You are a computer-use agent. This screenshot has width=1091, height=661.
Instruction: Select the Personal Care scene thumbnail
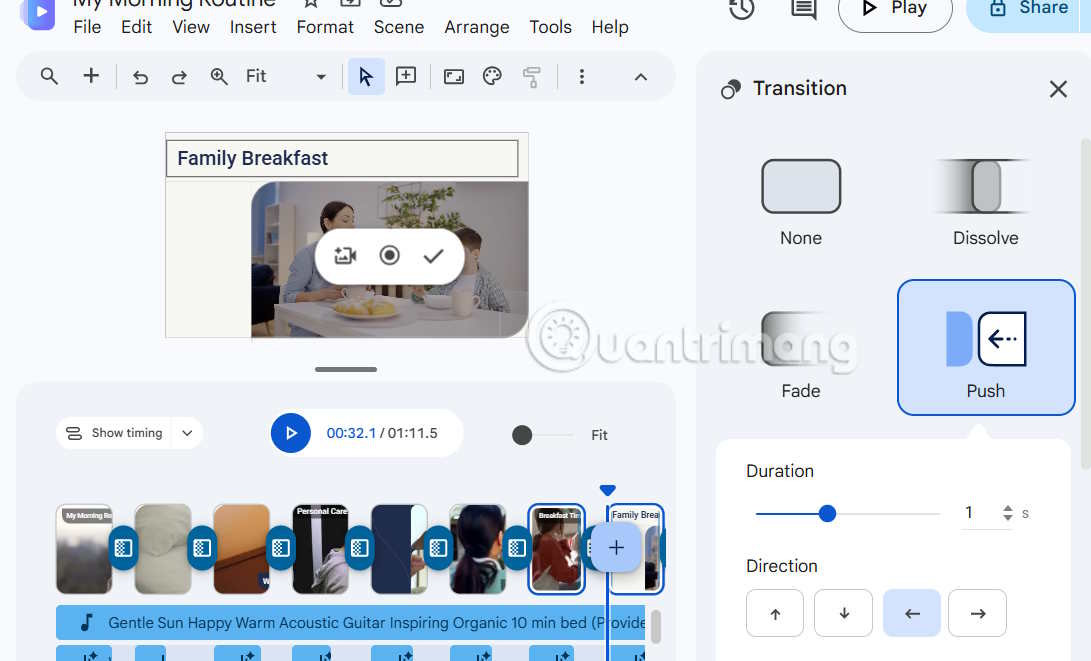tap(320, 548)
